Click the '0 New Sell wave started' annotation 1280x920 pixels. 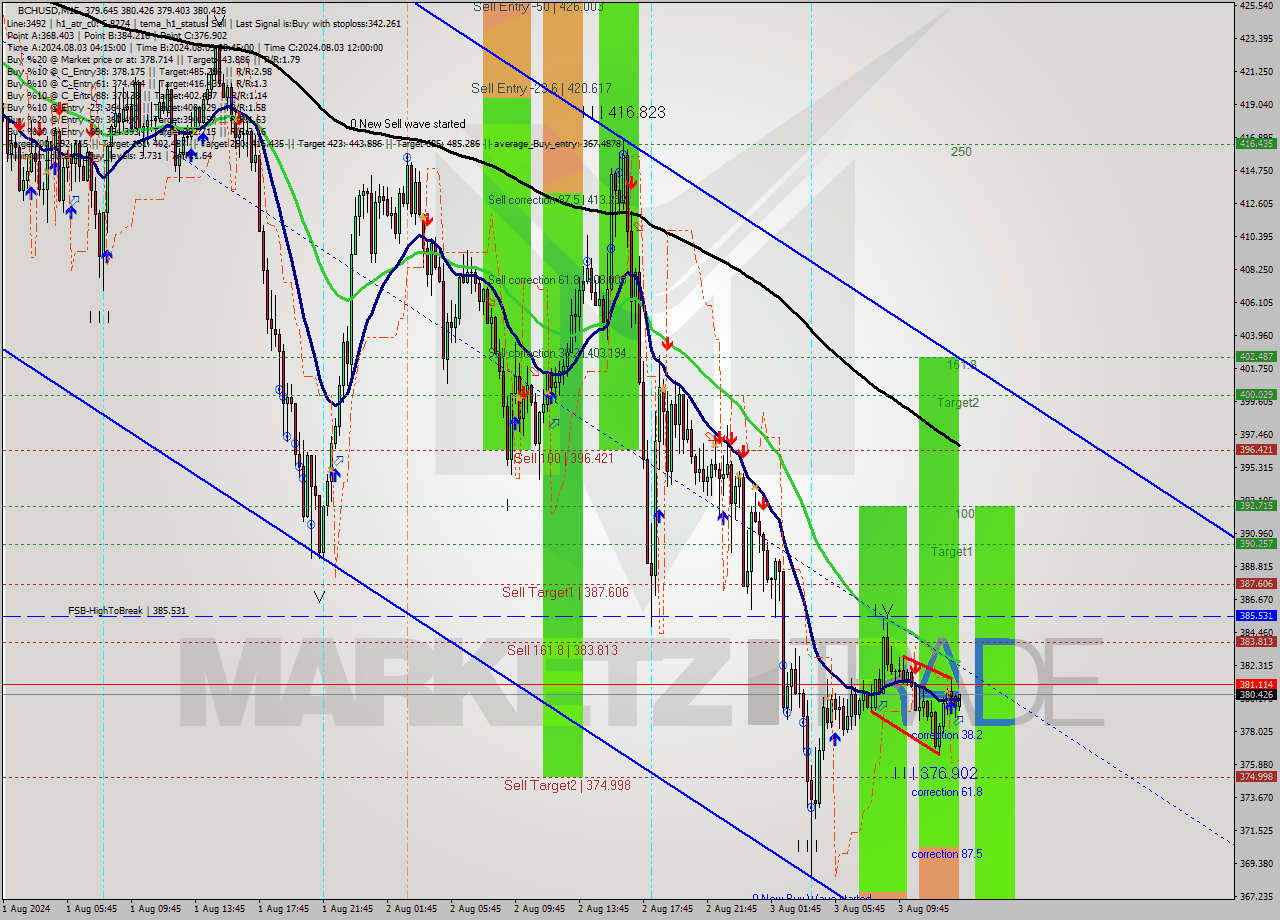click(x=407, y=124)
